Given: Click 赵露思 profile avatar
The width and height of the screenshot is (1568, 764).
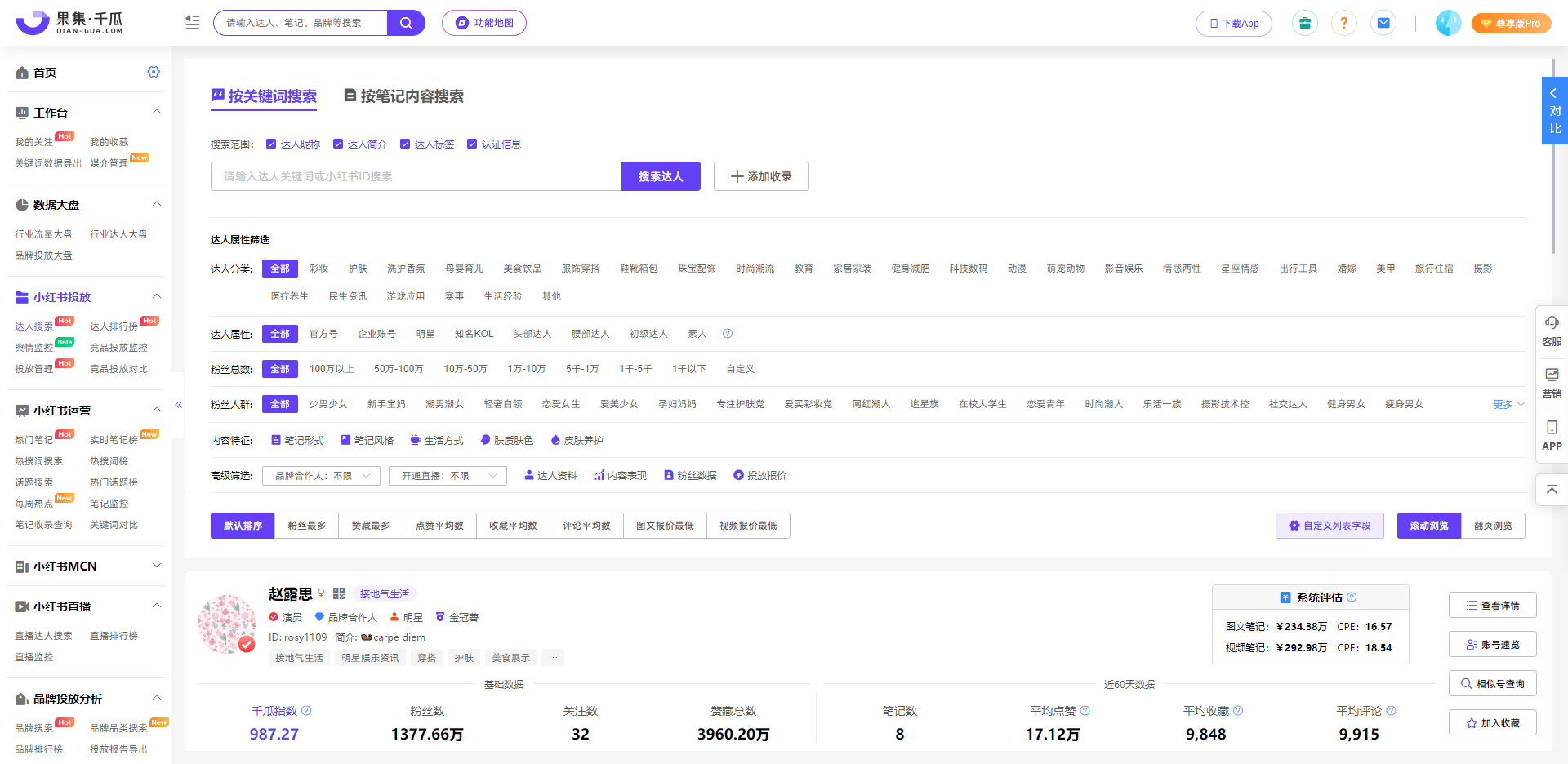Looking at the screenshot, I should click(227, 624).
